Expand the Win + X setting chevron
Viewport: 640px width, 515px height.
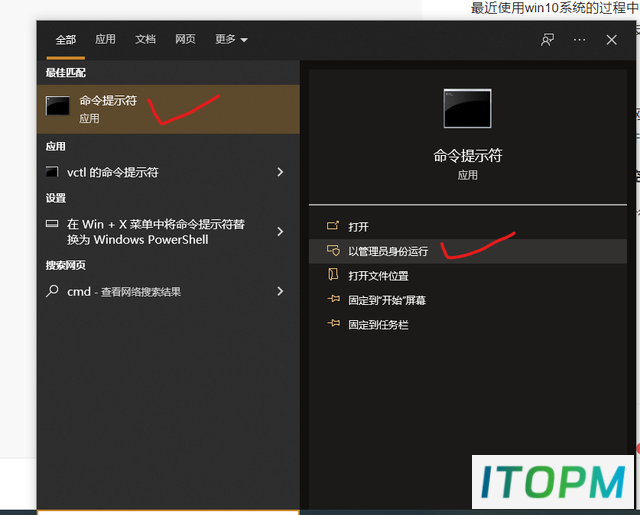280,231
